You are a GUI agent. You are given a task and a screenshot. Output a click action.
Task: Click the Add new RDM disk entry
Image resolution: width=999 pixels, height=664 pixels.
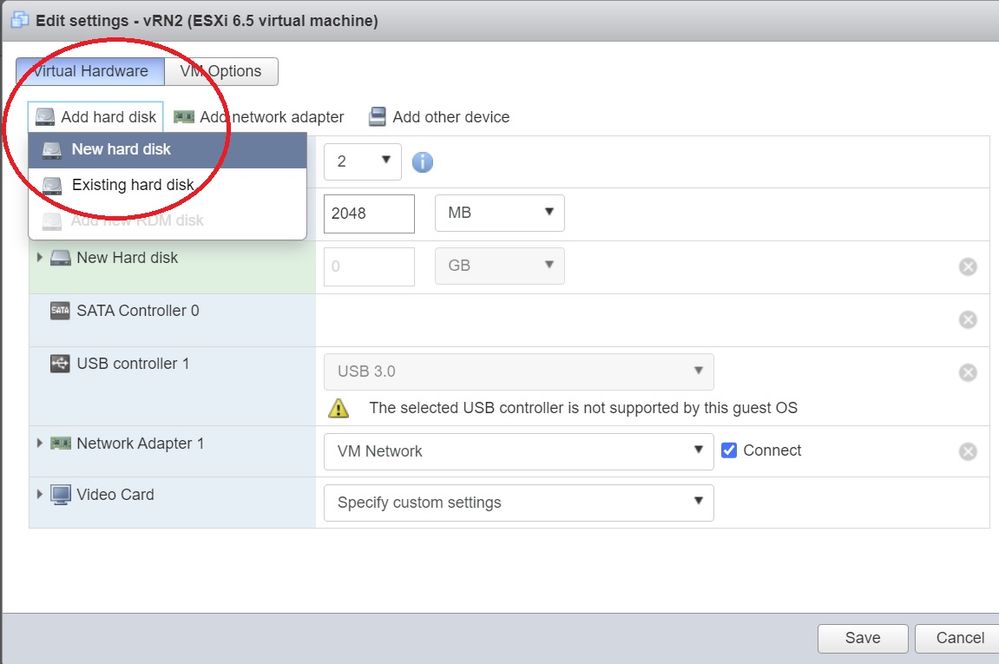click(168, 220)
